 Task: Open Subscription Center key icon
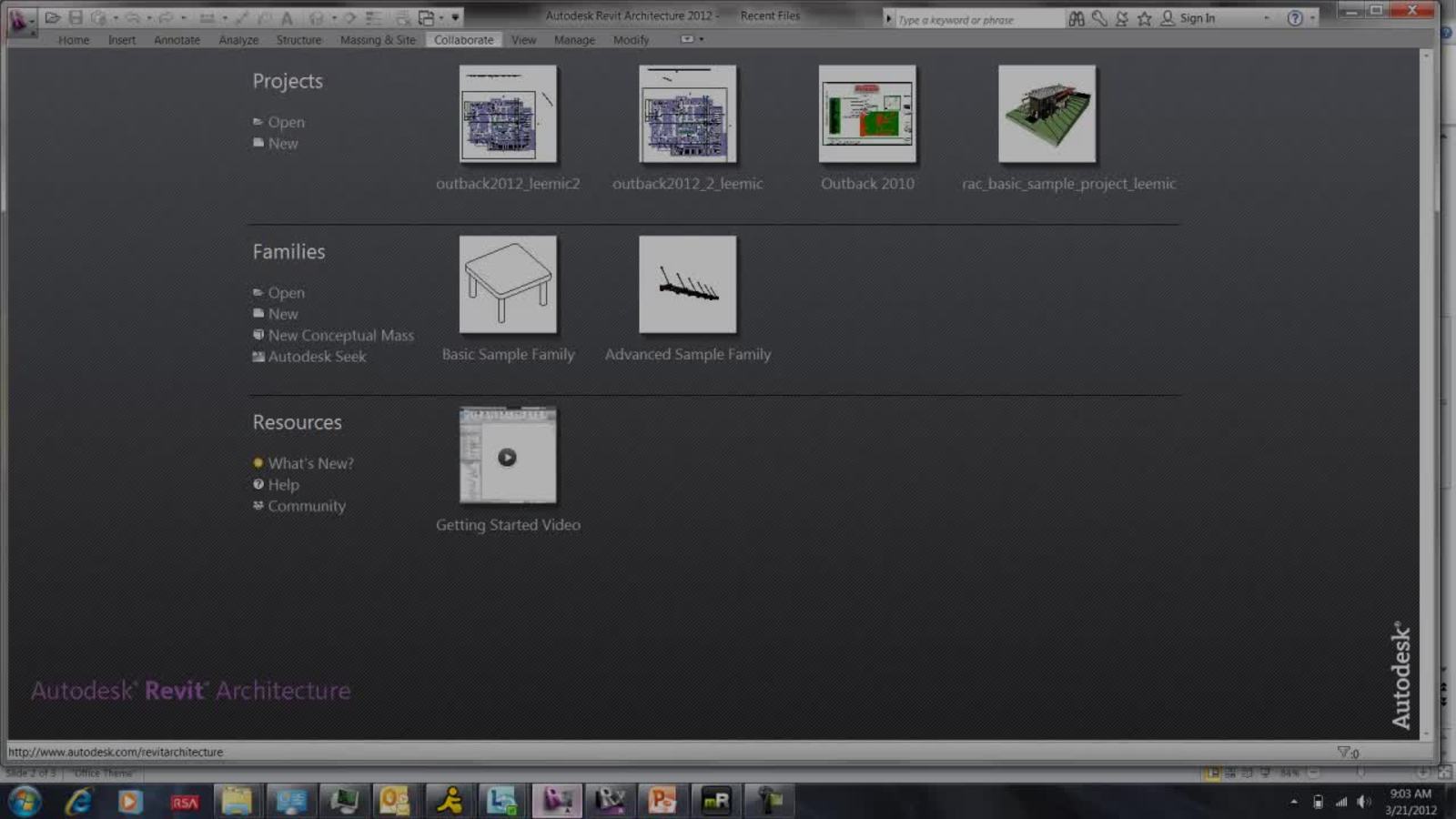coord(1099,18)
